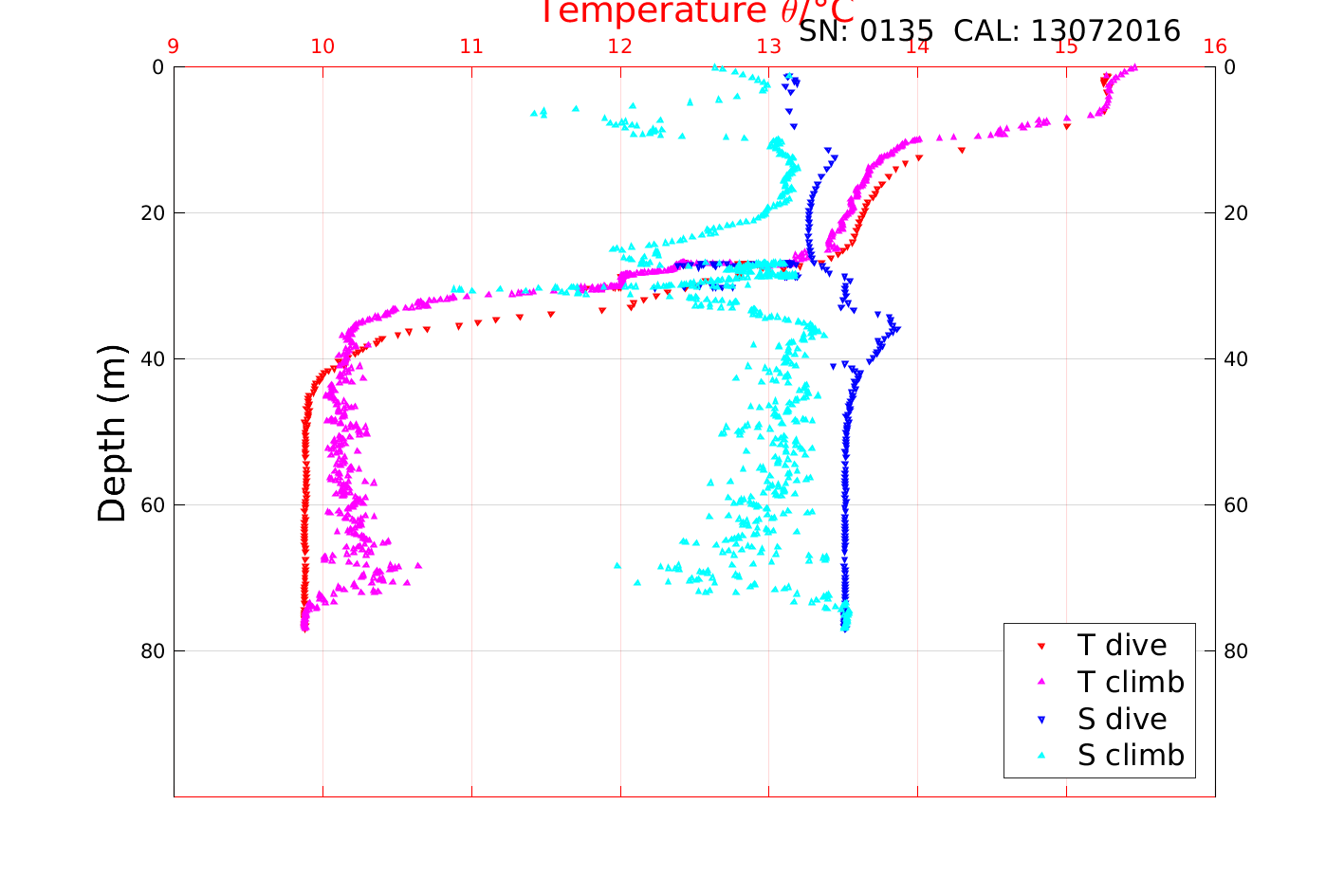Click the right depth tick label 20

[1236, 213]
